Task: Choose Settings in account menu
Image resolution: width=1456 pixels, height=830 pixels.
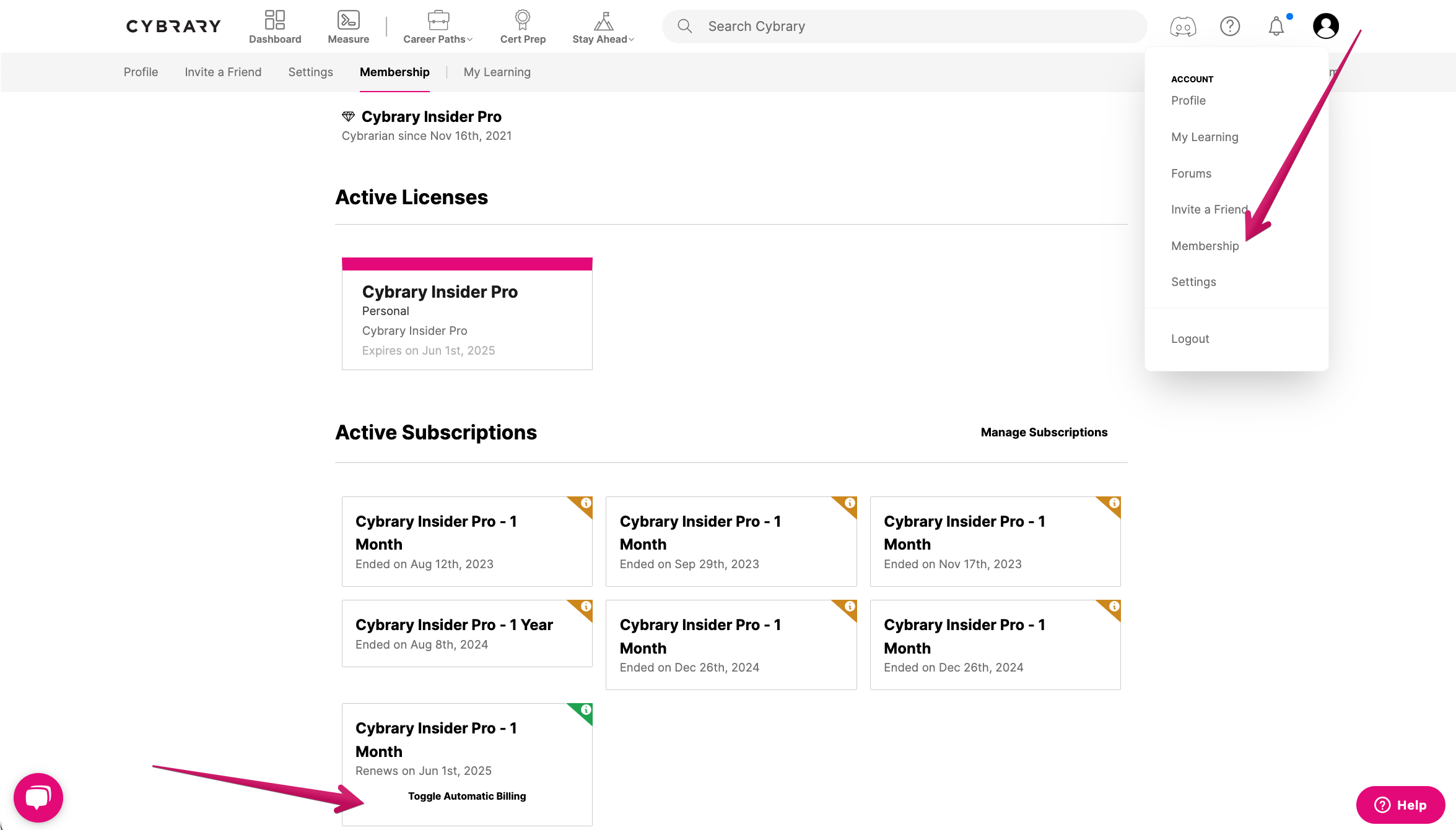Action: tap(1193, 282)
